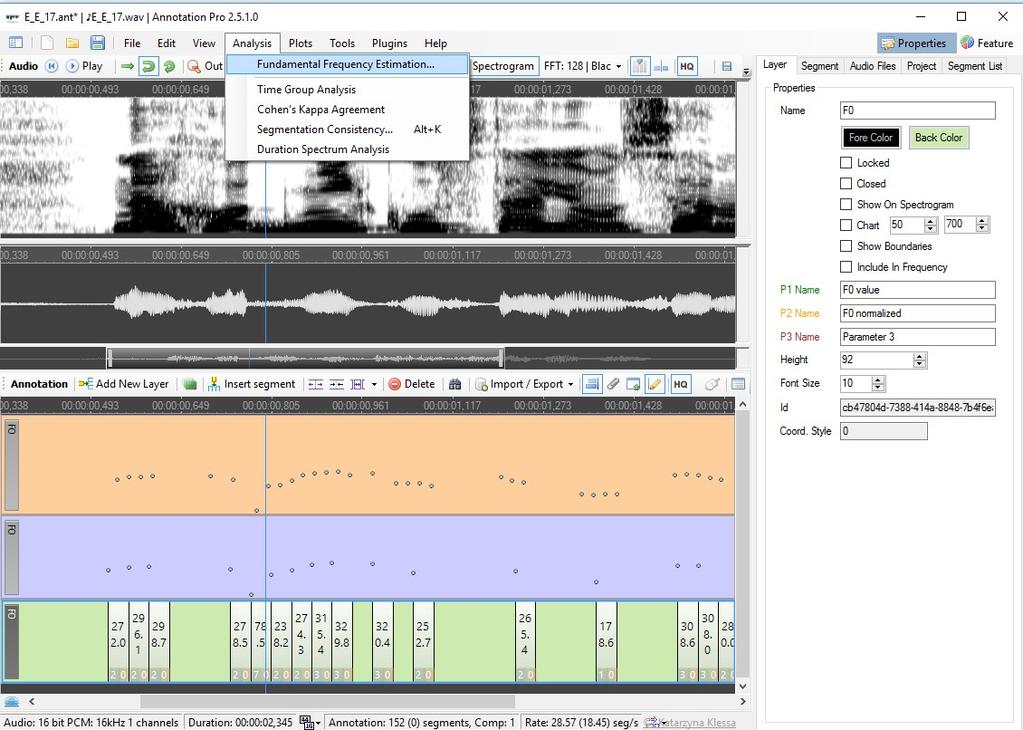Click the segment boundaries icon
The height and width of the screenshot is (730, 1023).
358,384
